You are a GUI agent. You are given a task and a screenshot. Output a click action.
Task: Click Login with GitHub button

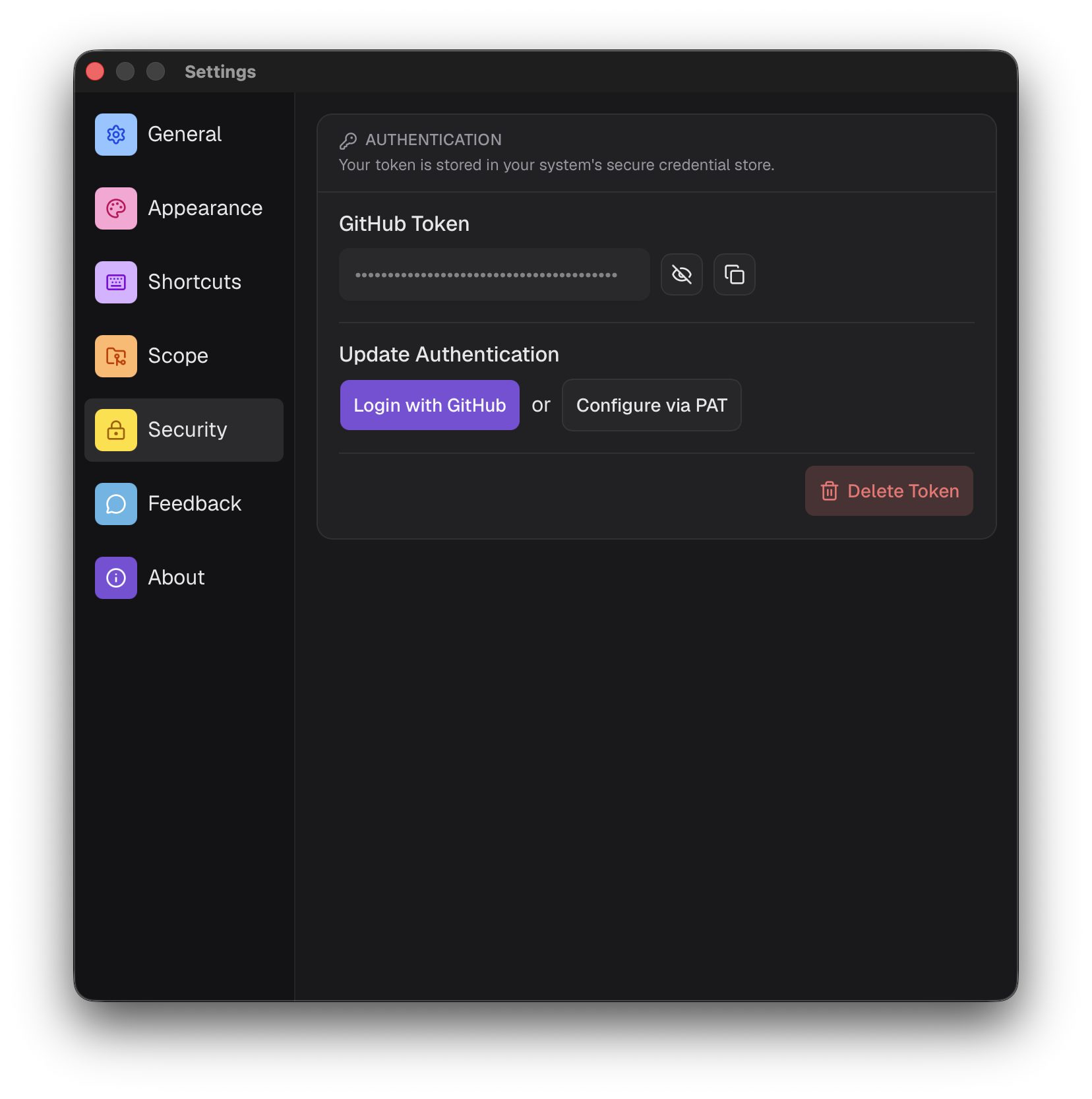pos(430,405)
